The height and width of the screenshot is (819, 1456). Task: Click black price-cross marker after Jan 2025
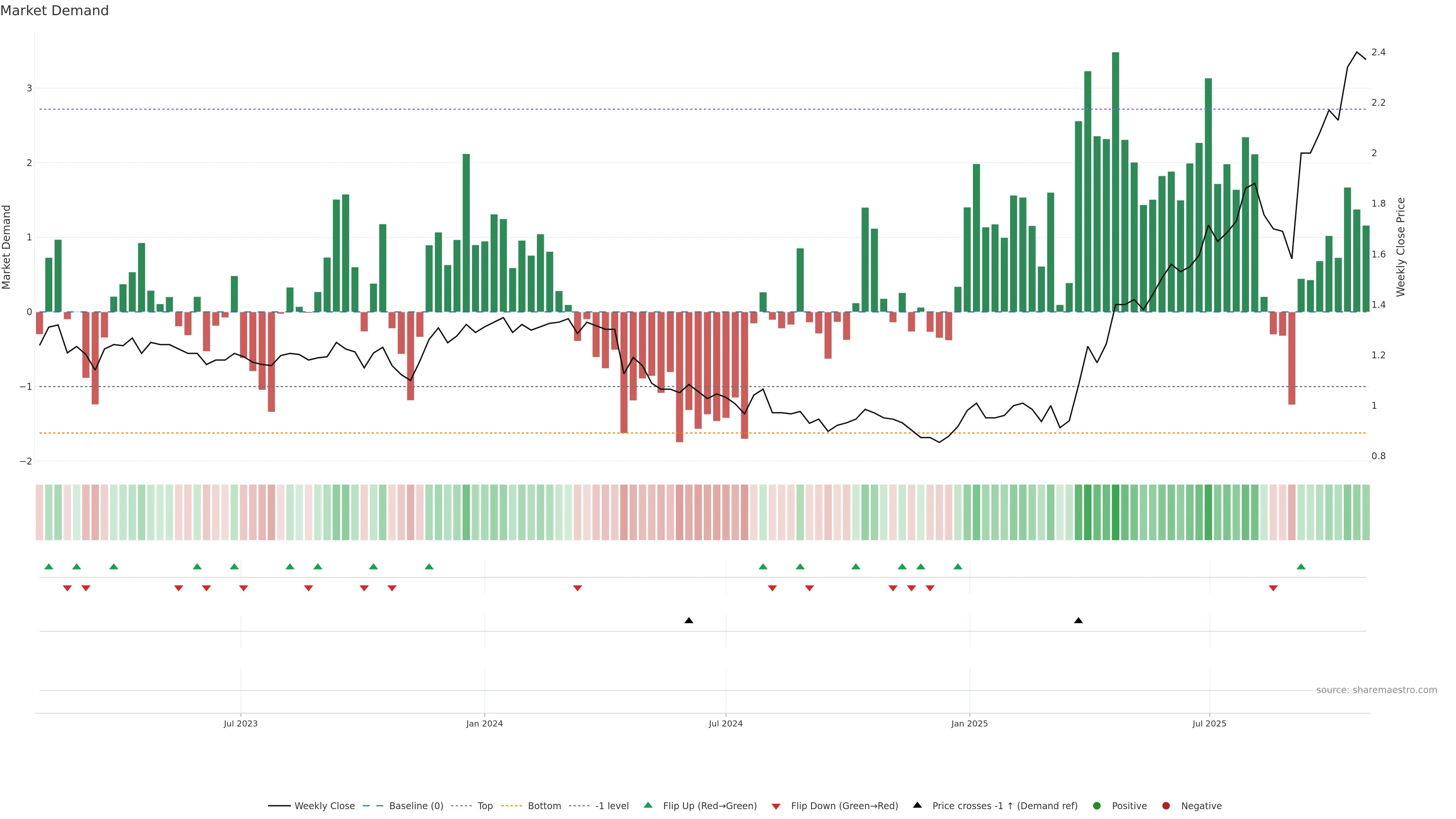pos(1078,621)
